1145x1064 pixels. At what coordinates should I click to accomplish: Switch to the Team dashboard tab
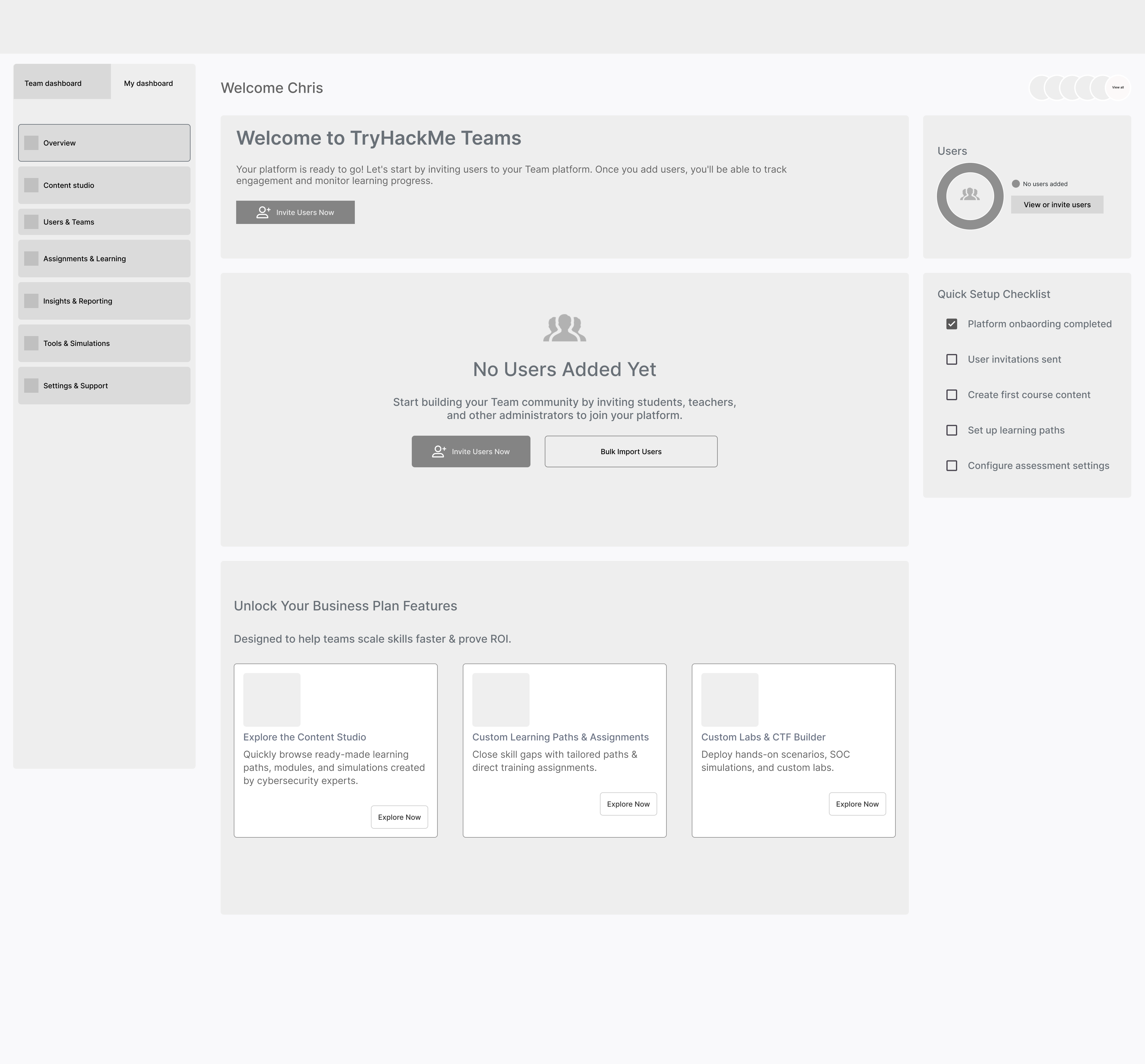click(x=62, y=82)
